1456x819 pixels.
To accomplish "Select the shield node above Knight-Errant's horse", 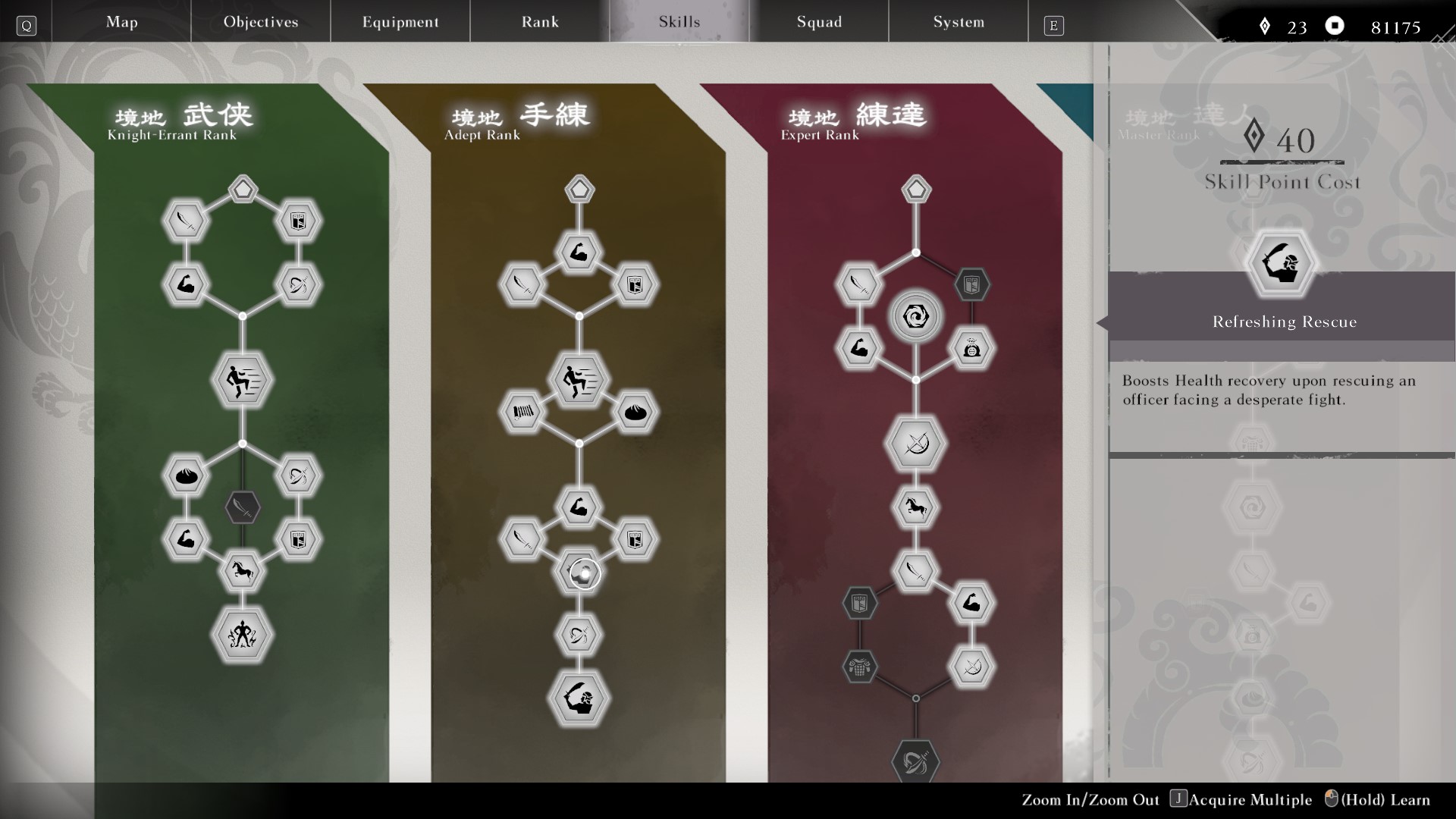I will pyautogui.click(x=298, y=539).
